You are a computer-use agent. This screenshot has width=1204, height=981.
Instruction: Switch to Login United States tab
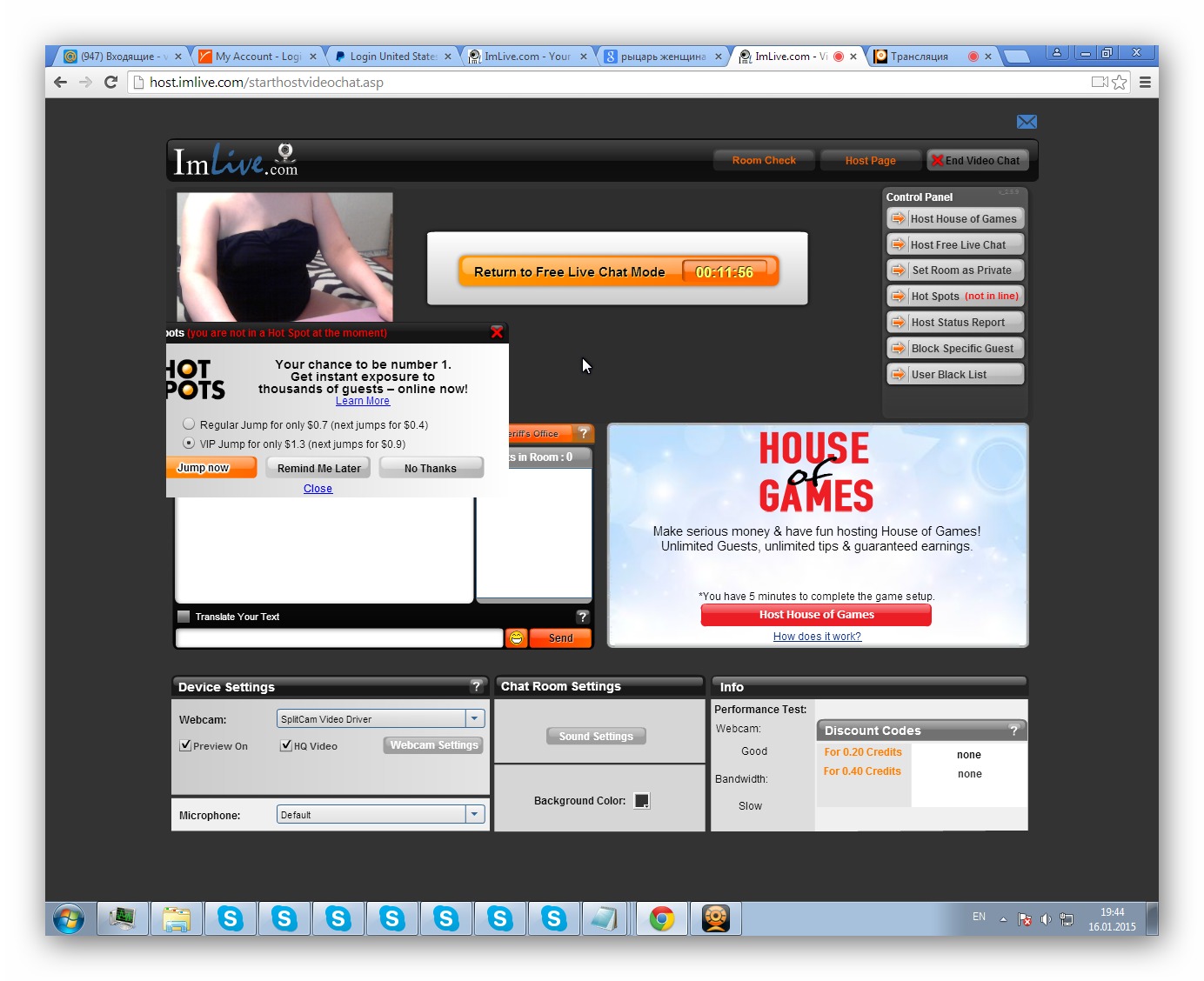coord(393,56)
